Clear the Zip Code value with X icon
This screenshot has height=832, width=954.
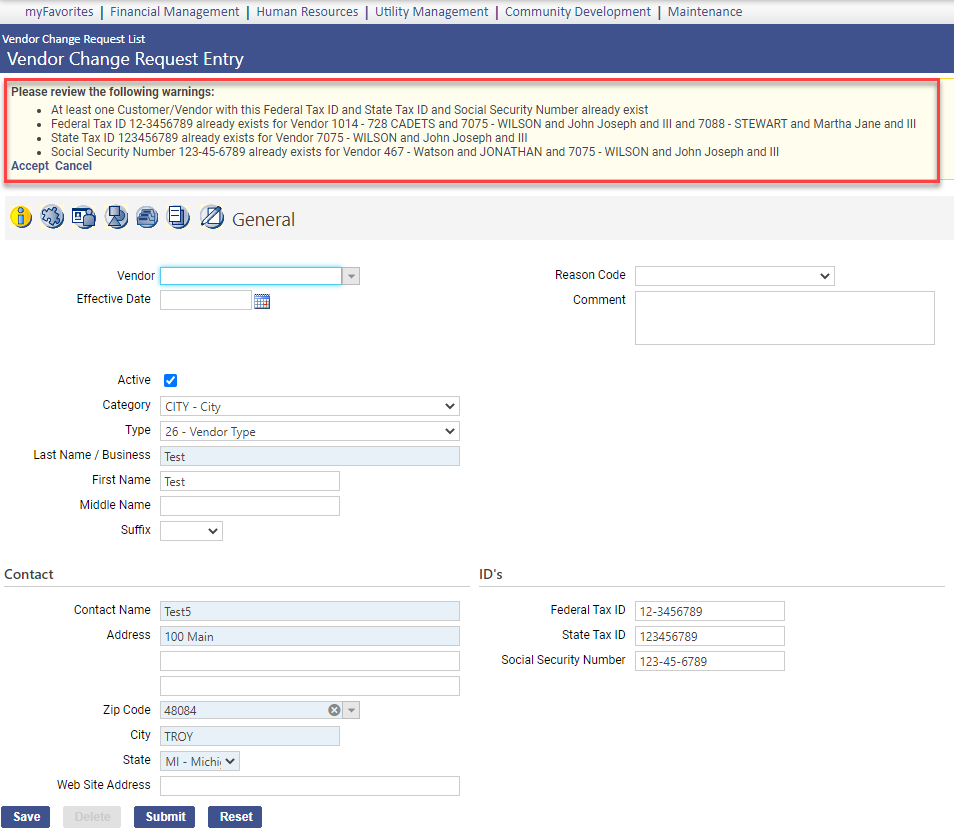pyautogui.click(x=335, y=710)
